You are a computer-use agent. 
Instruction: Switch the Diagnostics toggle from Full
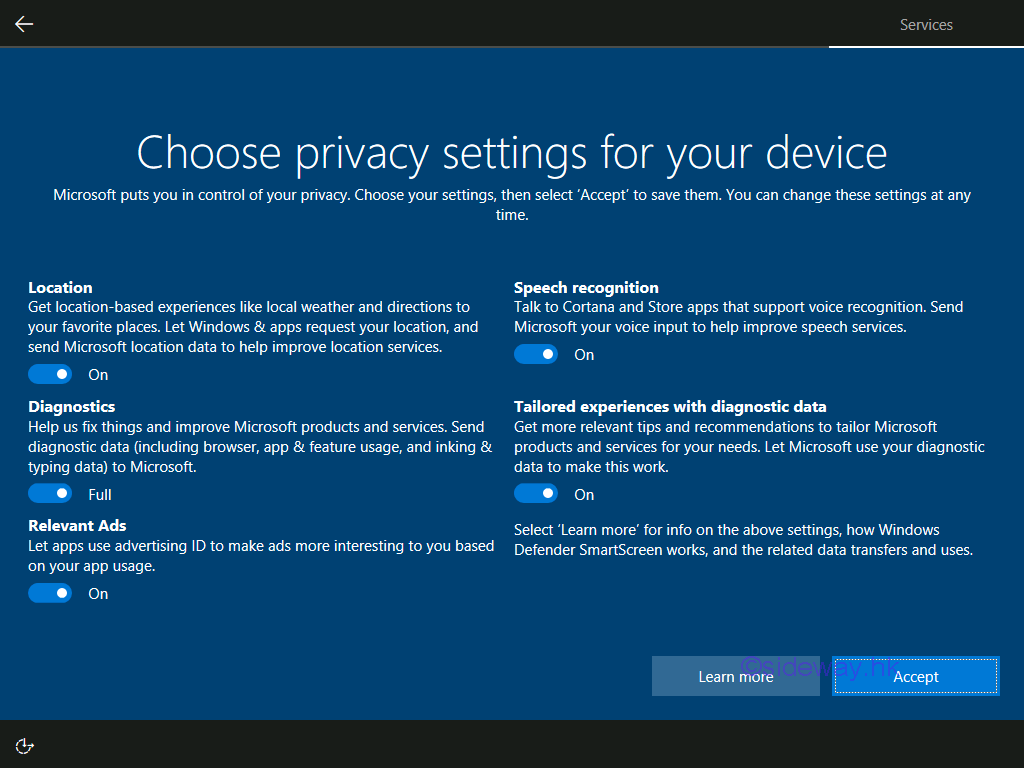pos(50,494)
